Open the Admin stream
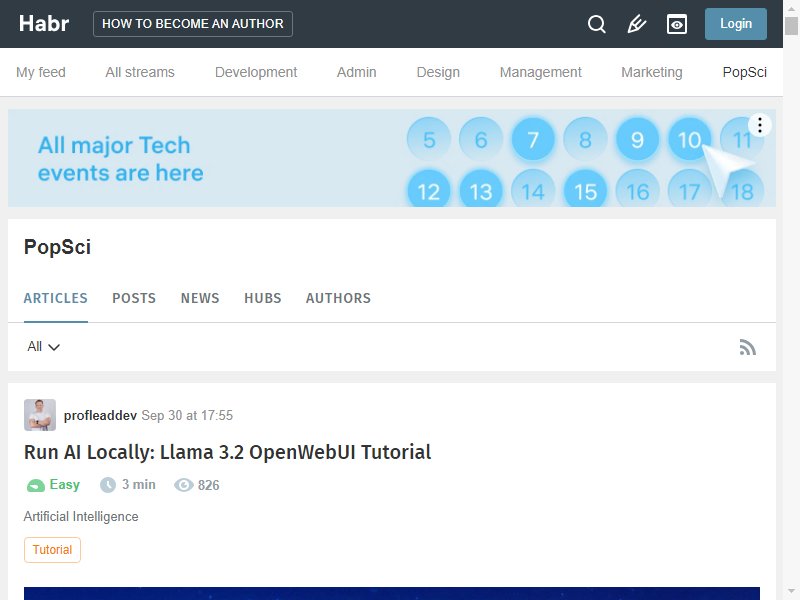Viewport: 800px width, 600px height. tap(357, 72)
